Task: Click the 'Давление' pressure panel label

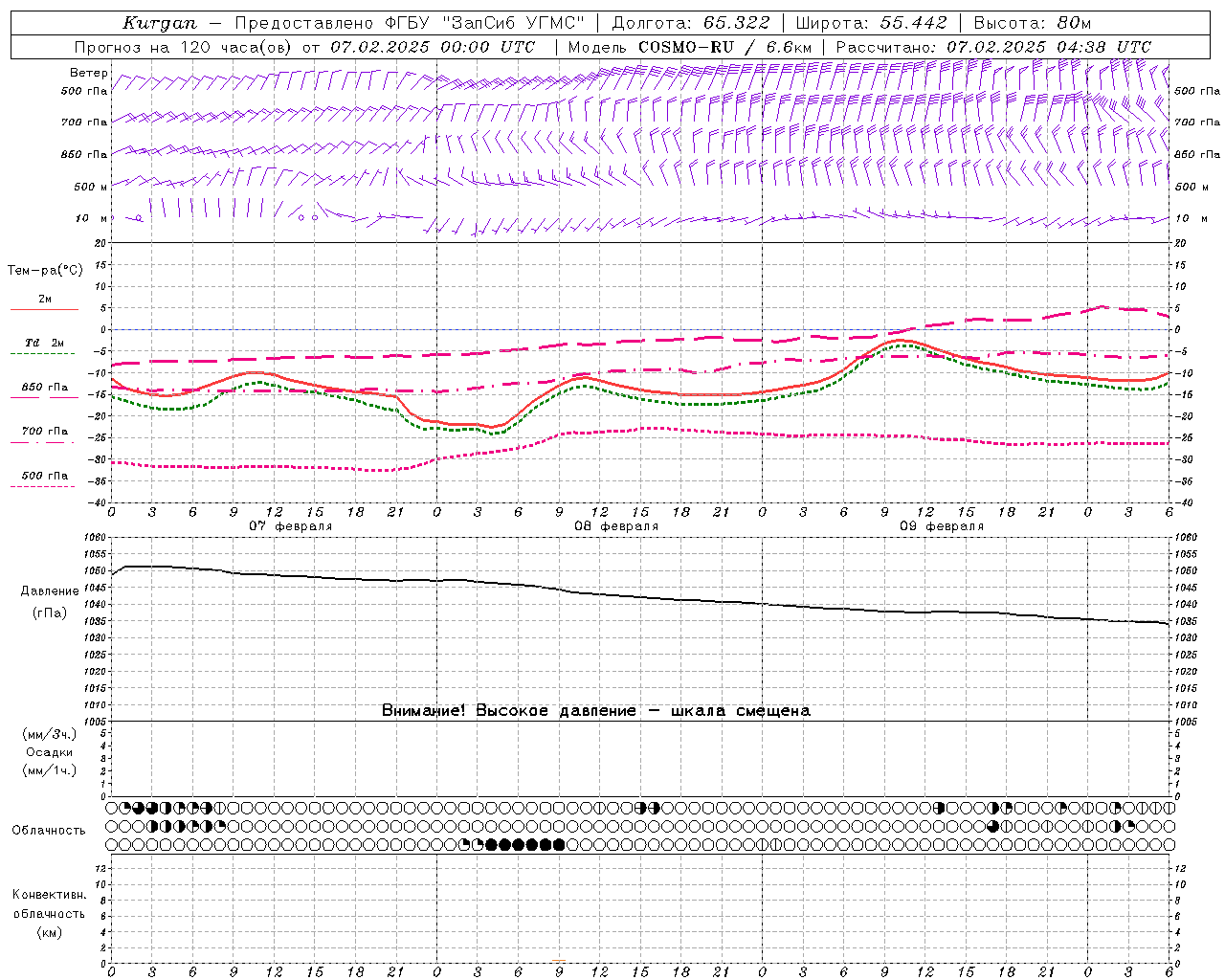Action: point(50,591)
